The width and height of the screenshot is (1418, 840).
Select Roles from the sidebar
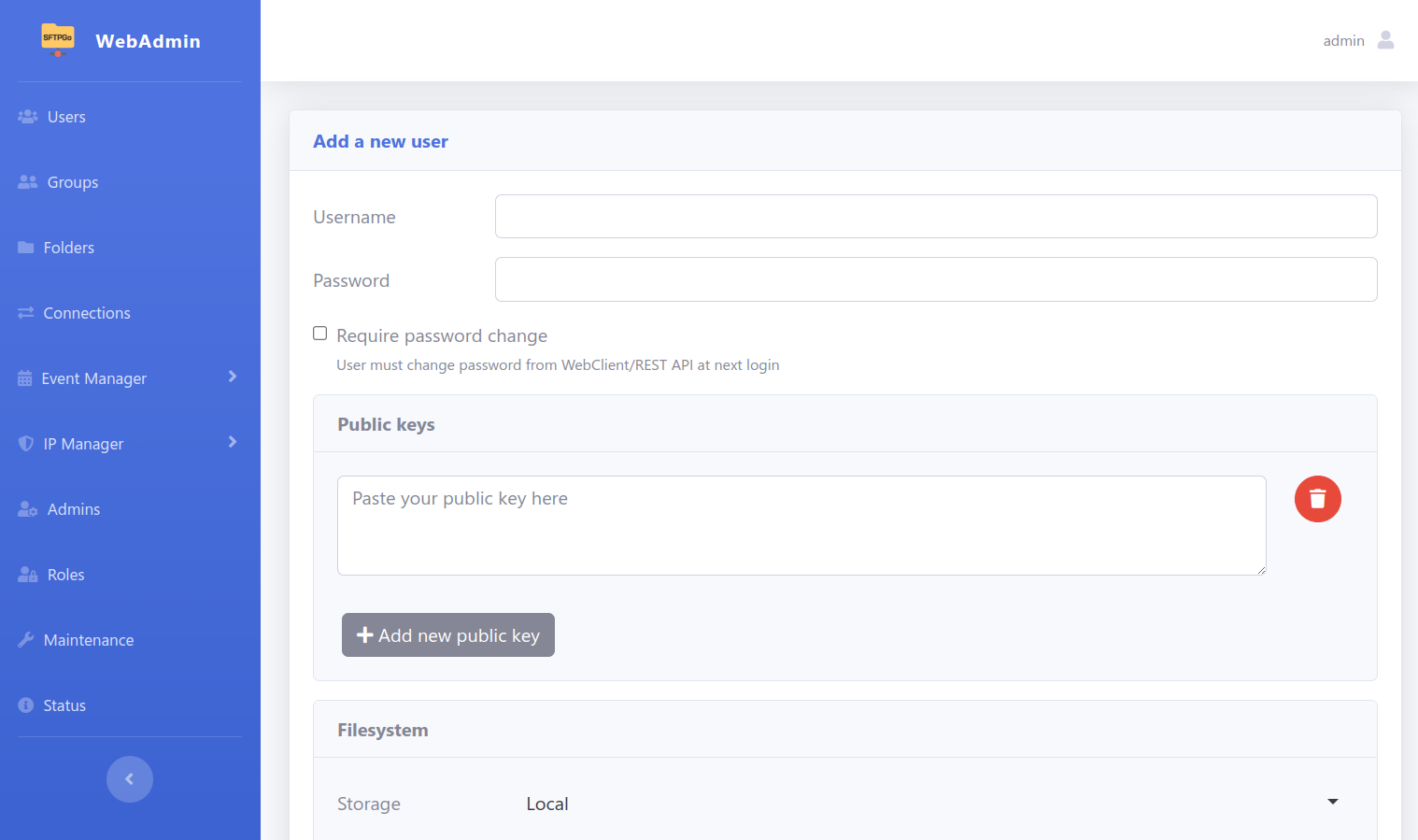pyautogui.click(x=66, y=574)
